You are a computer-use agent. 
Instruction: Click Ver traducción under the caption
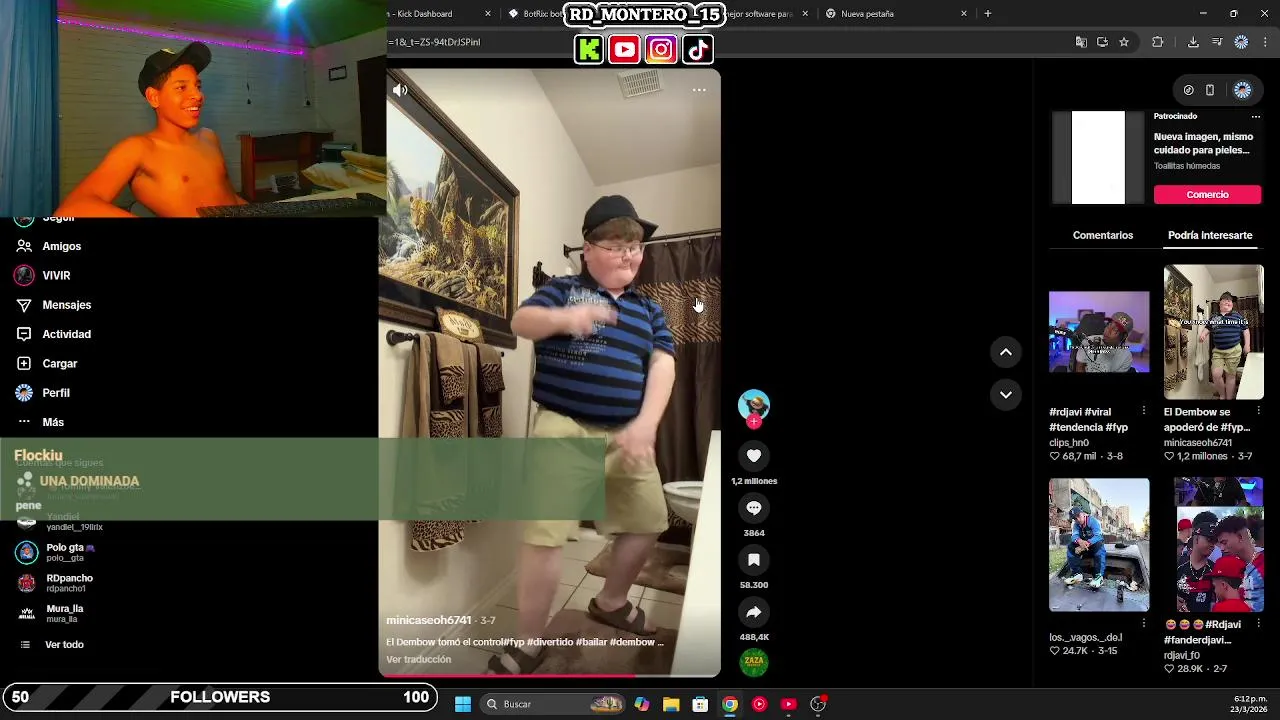[418, 660]
